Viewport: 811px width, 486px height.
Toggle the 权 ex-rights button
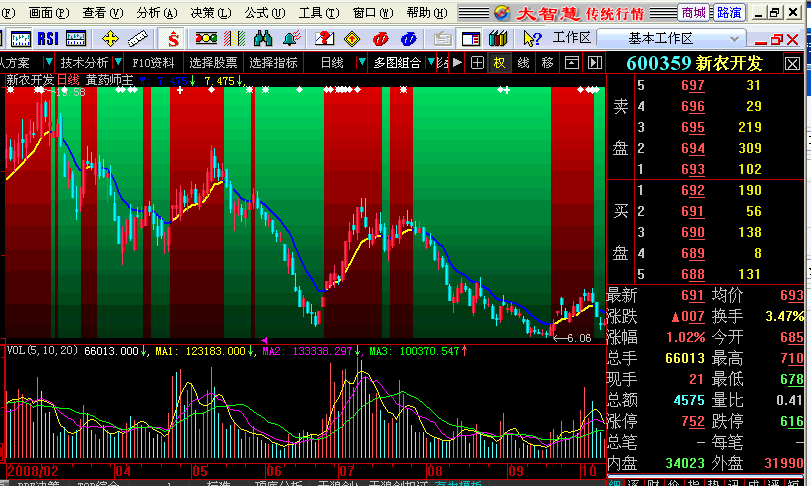[499, 63]
